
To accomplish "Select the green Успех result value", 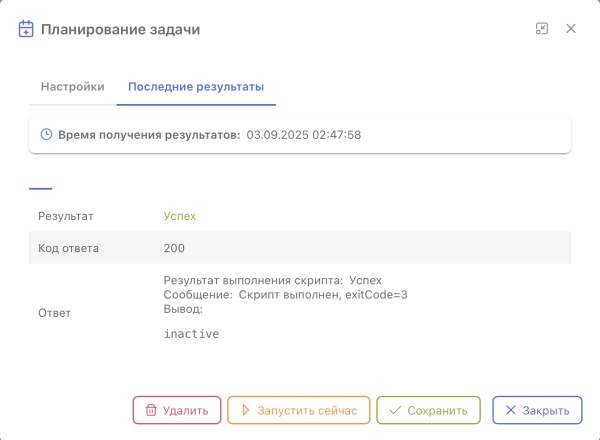I will coord(180,215).
